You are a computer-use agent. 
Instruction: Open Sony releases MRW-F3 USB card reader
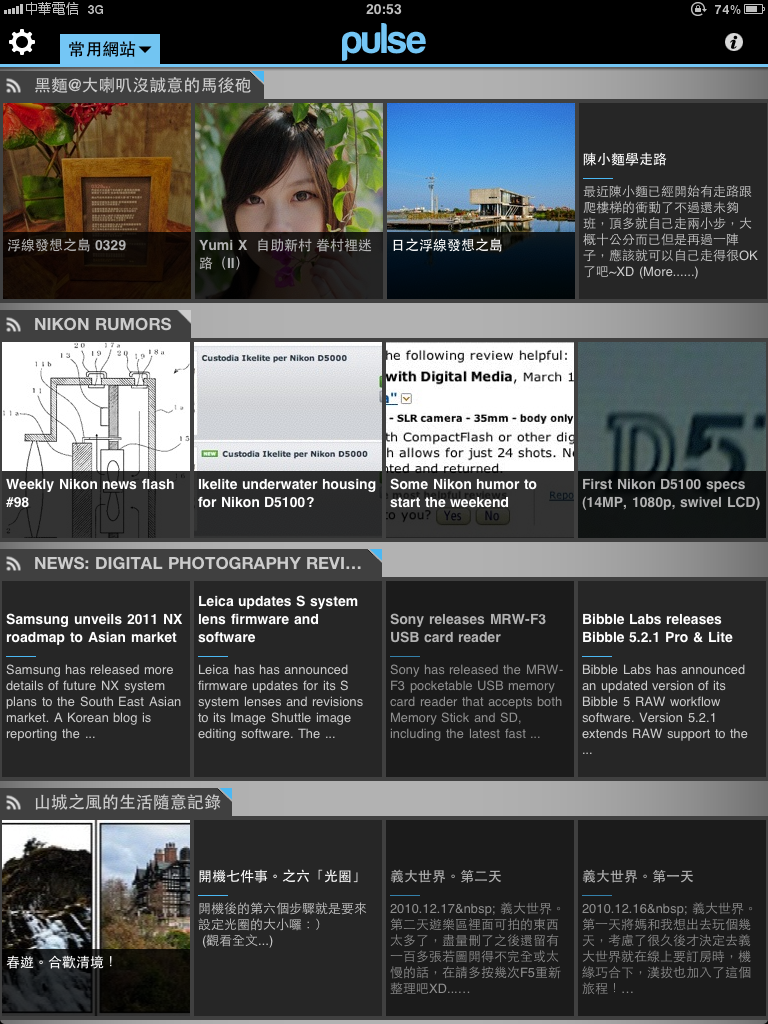(x=480, y=678)
